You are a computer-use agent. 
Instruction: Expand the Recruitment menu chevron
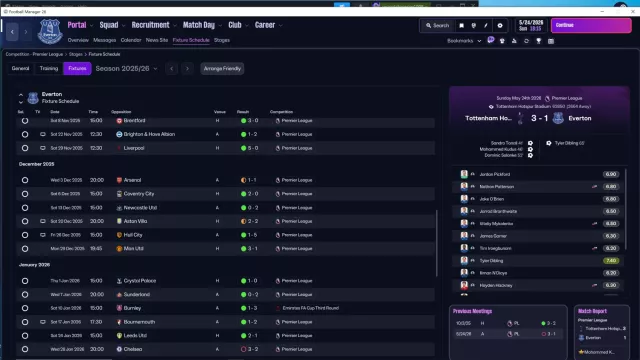tap(175, 25)
